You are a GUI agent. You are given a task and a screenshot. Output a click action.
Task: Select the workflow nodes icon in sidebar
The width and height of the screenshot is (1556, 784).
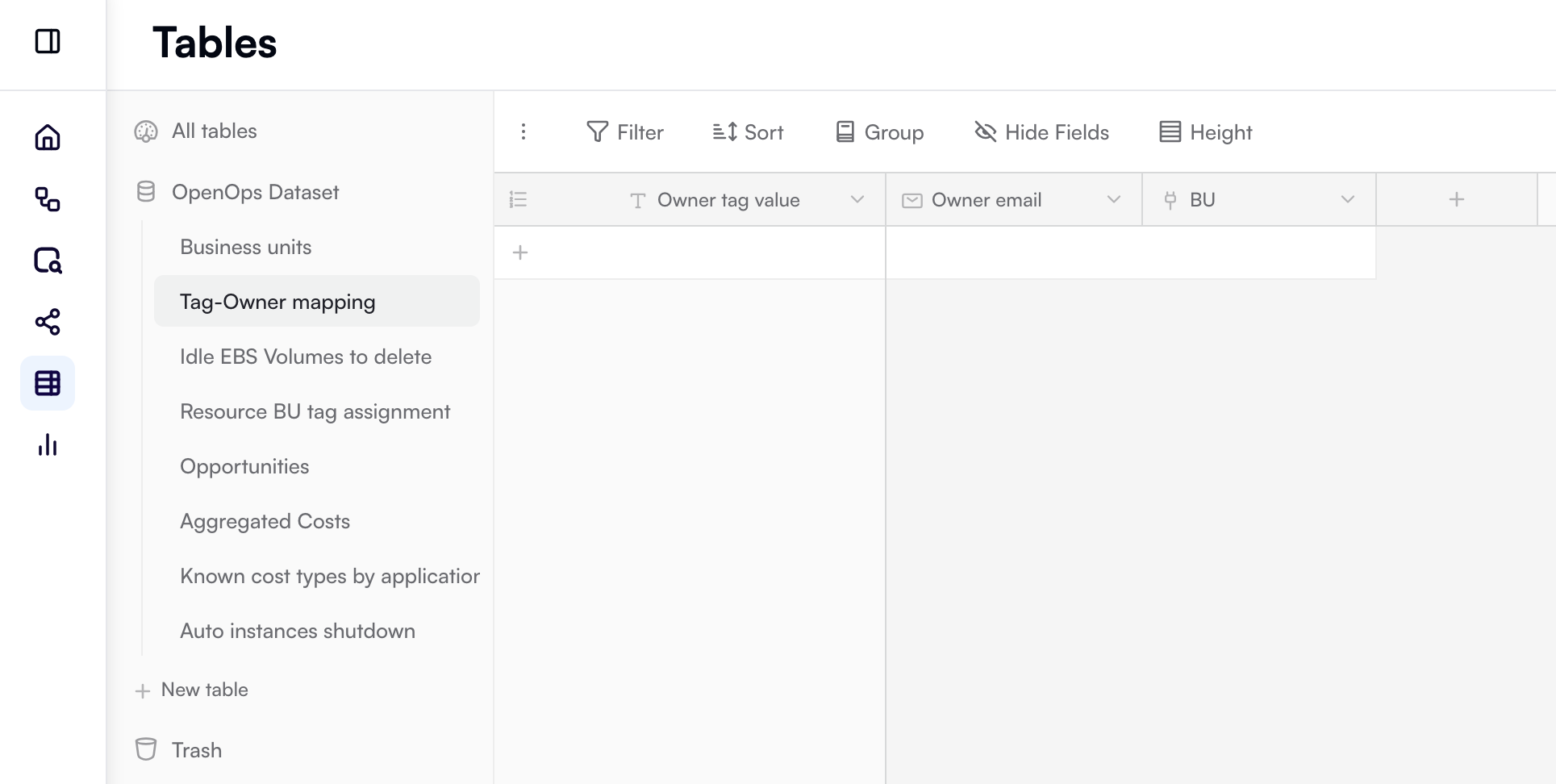pyautogui.click(x=48, y=200)
